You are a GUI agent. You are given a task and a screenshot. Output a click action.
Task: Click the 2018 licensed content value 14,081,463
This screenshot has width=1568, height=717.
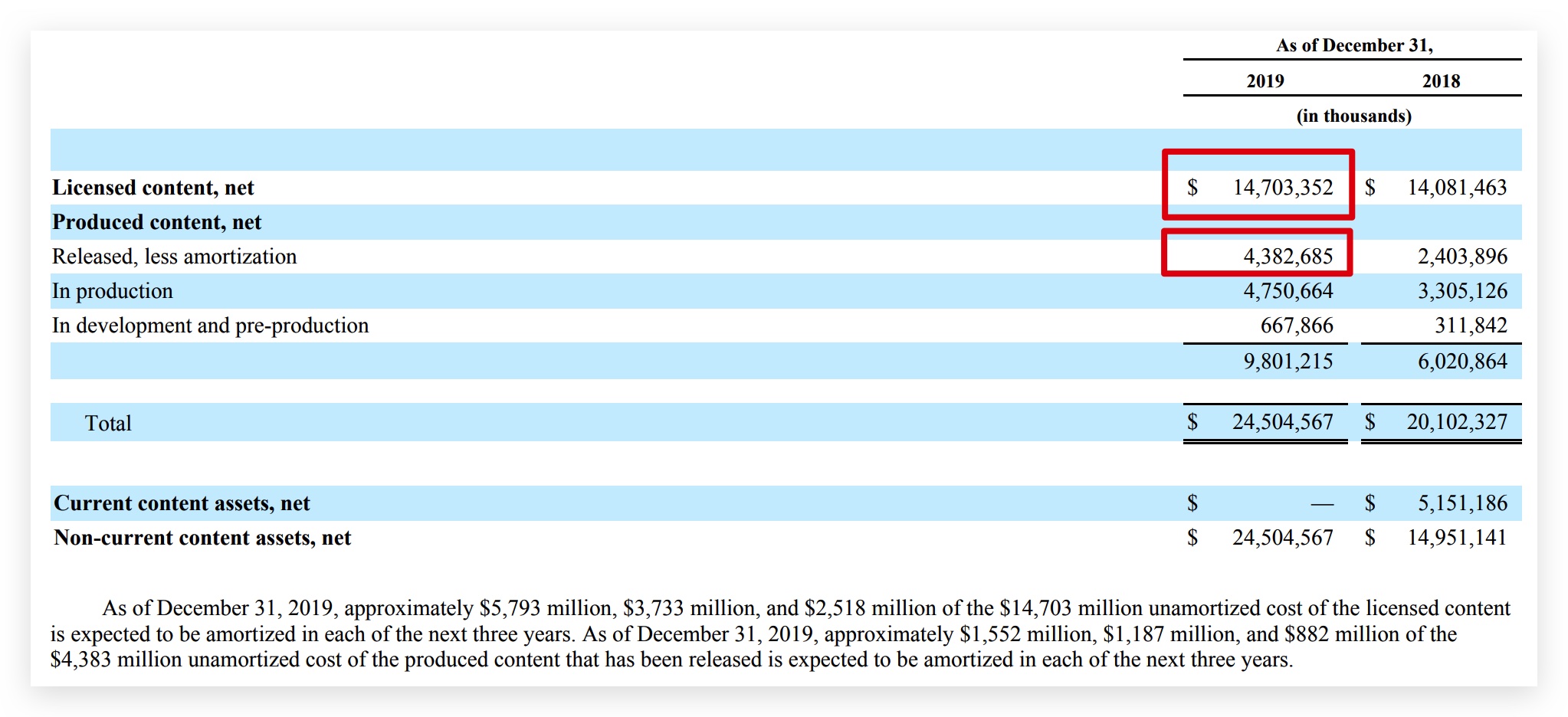(x=1456, y=188)
